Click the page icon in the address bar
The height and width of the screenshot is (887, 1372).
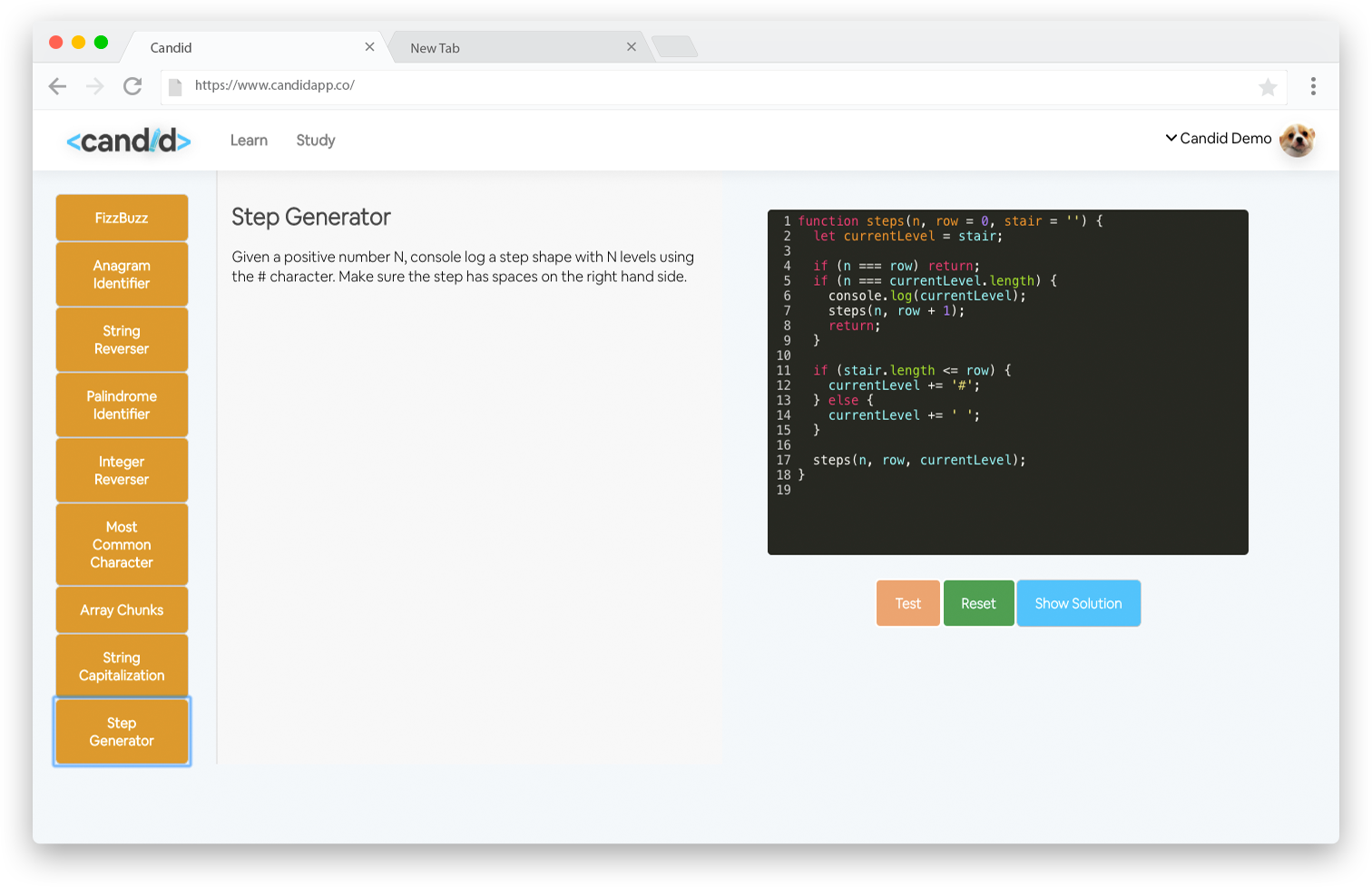pos(175,86)
